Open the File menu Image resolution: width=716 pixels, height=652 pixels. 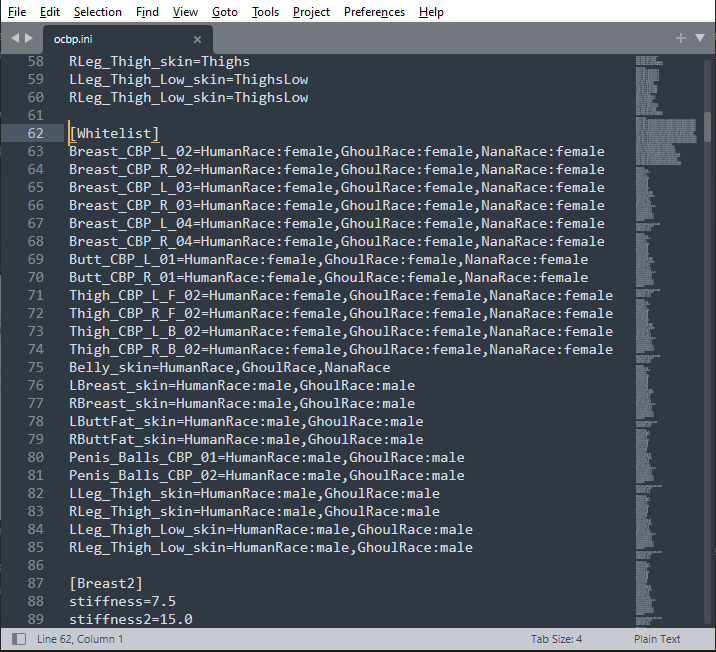click(17, 12)
